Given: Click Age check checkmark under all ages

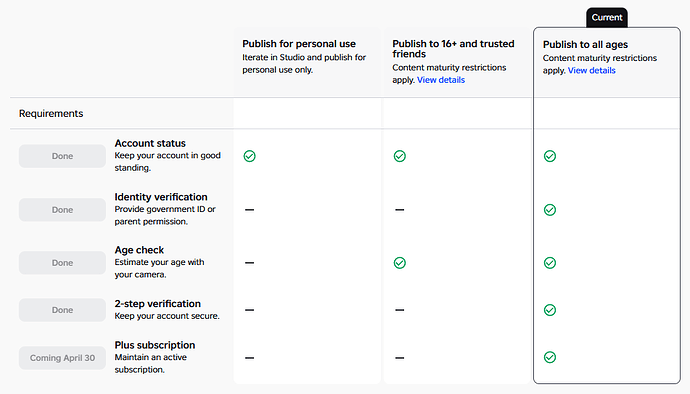Looking at the screenshot, I should [550, 263].
